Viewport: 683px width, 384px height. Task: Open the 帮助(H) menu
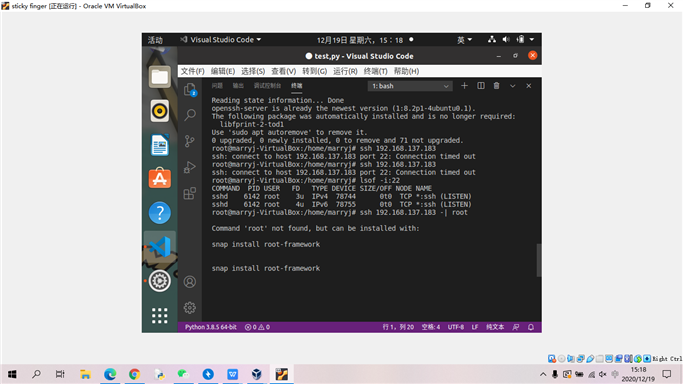(x=406, y=71)
